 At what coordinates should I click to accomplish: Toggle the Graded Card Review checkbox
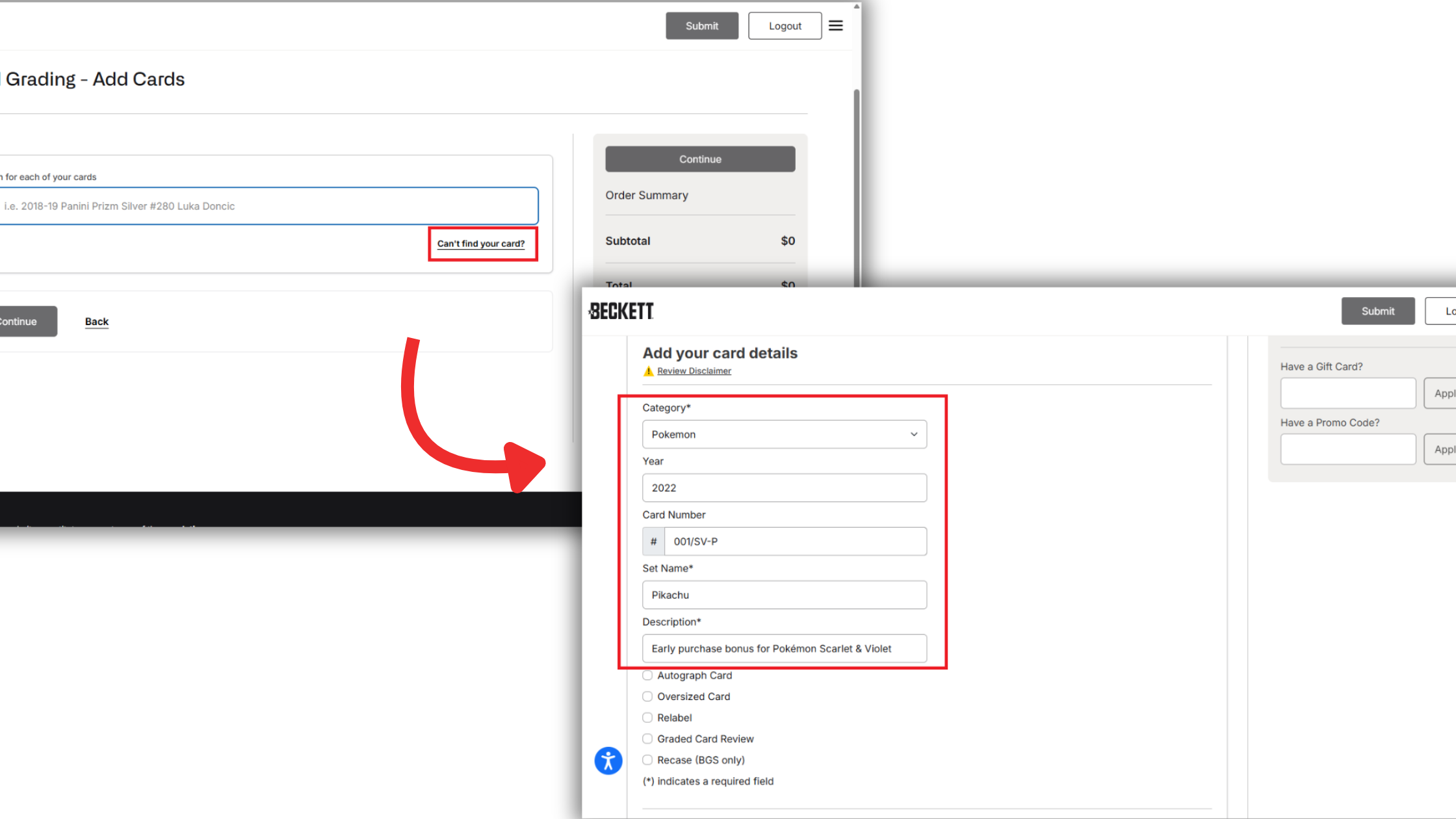click(x=647, y=739)
